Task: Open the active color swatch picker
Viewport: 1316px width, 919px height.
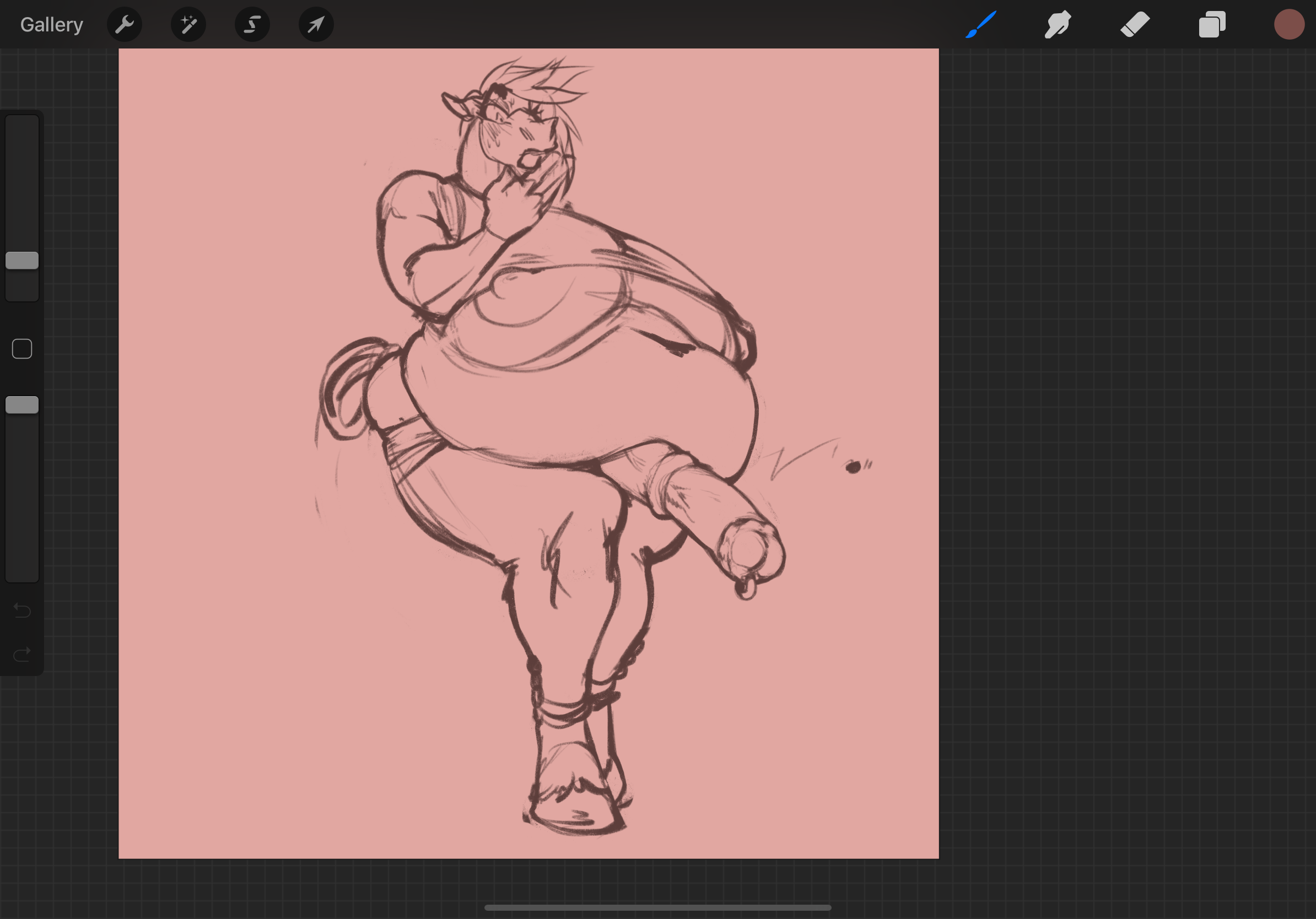Action: tap(1289, 25)
